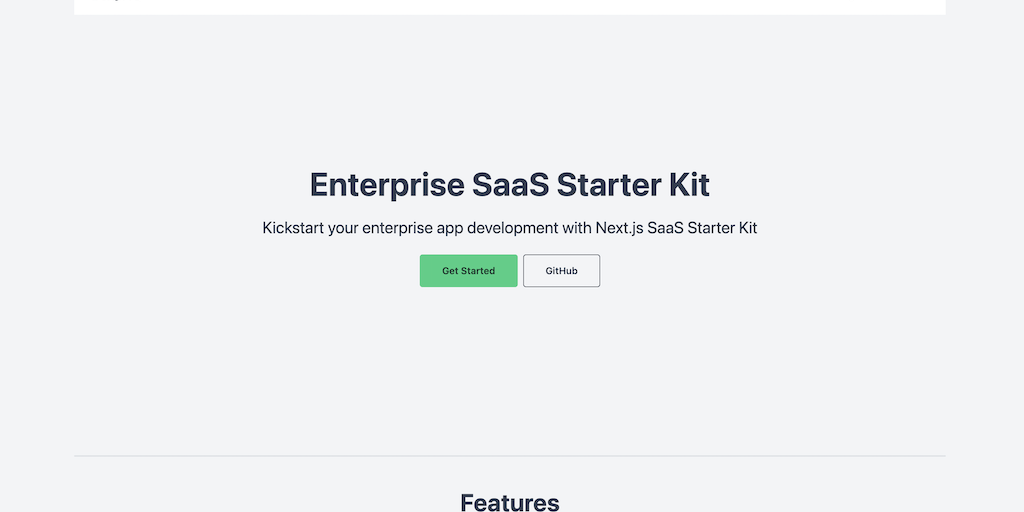Click the green Get Started button
1024x512 pixels.
468,271
